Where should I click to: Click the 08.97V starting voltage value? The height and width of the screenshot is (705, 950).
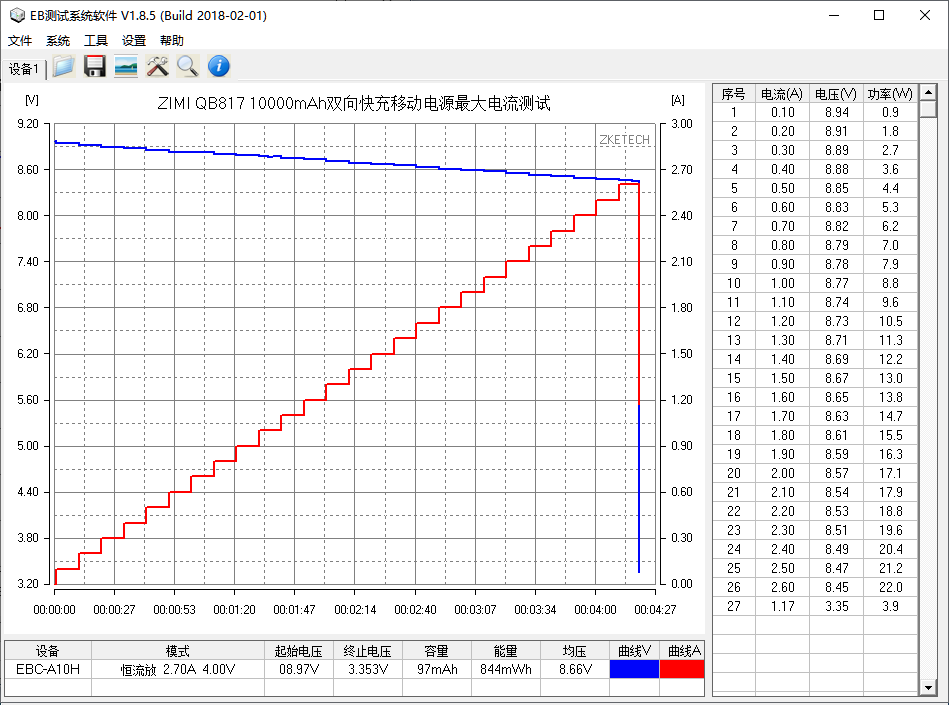click(x=299, y=669)
